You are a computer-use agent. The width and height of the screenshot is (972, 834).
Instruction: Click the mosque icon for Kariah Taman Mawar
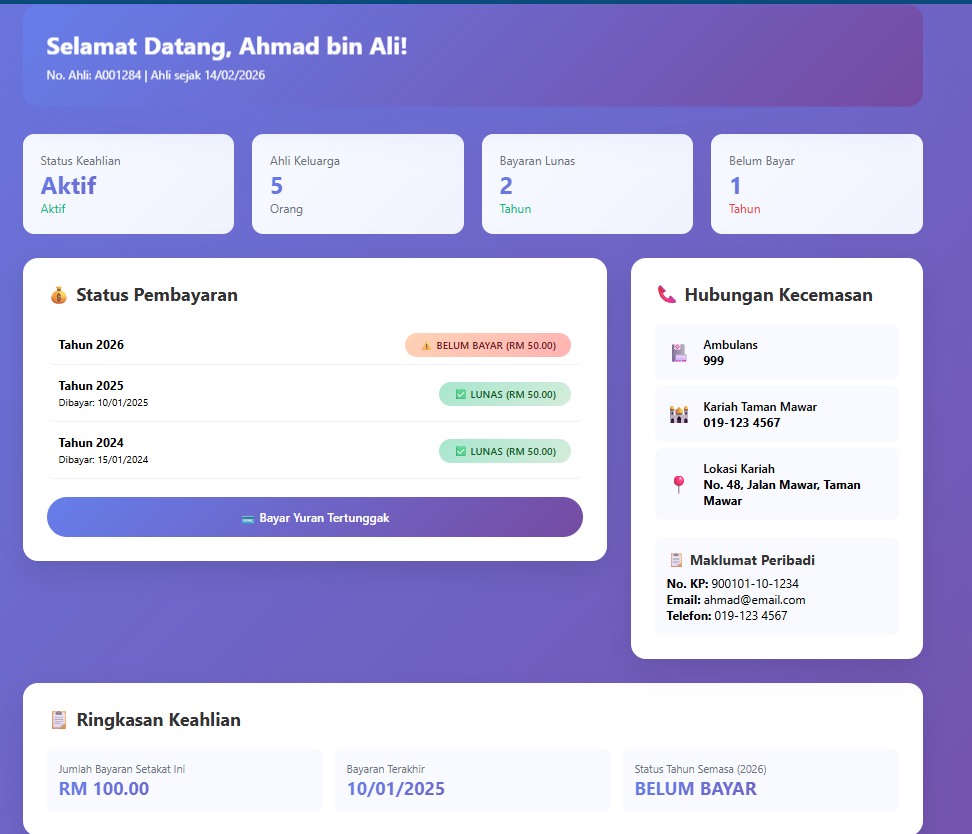coord(679,414)
